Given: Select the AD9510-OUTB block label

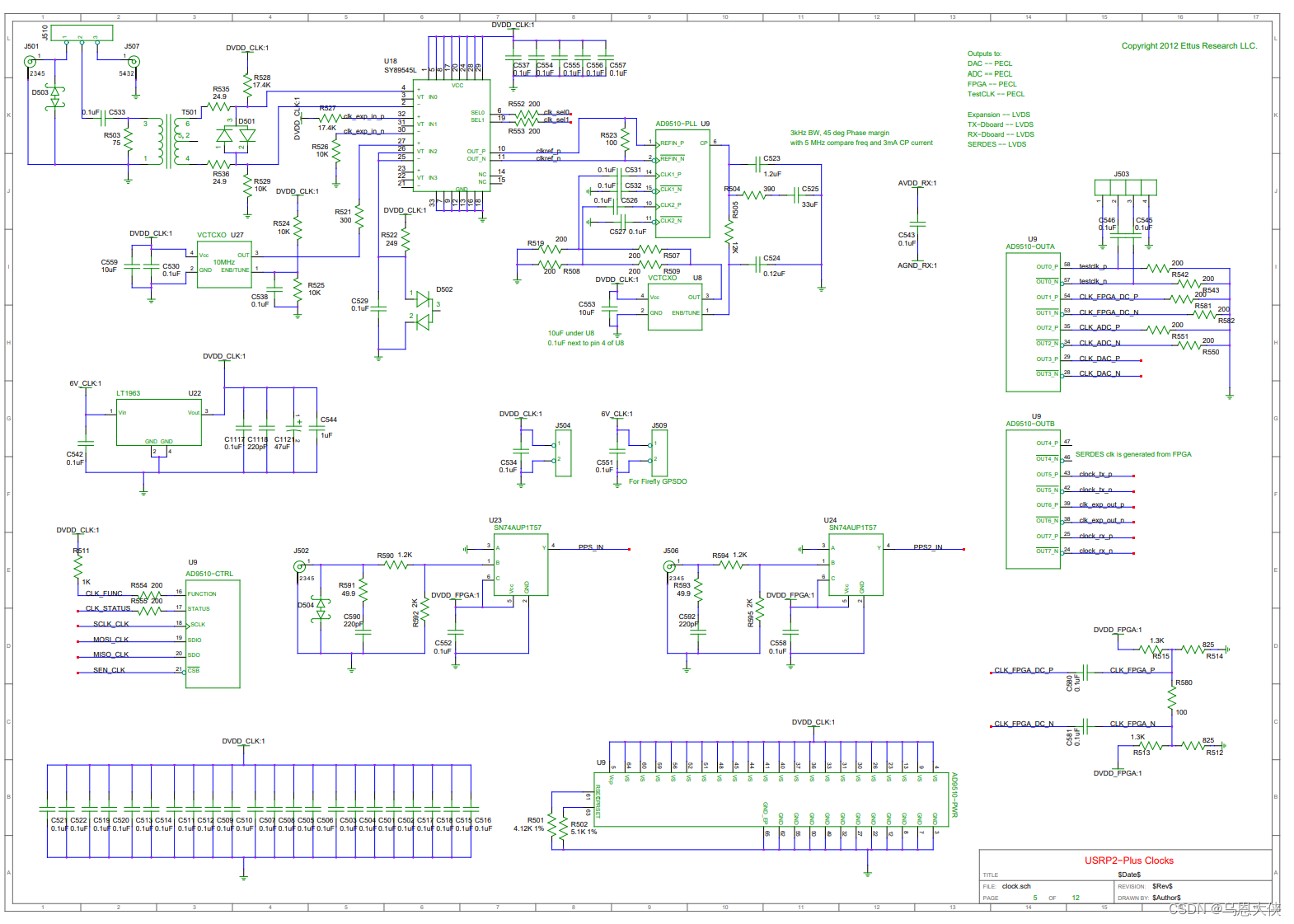Looking at the screenshot, I should pyautogui.click(x=1029, y=424).
